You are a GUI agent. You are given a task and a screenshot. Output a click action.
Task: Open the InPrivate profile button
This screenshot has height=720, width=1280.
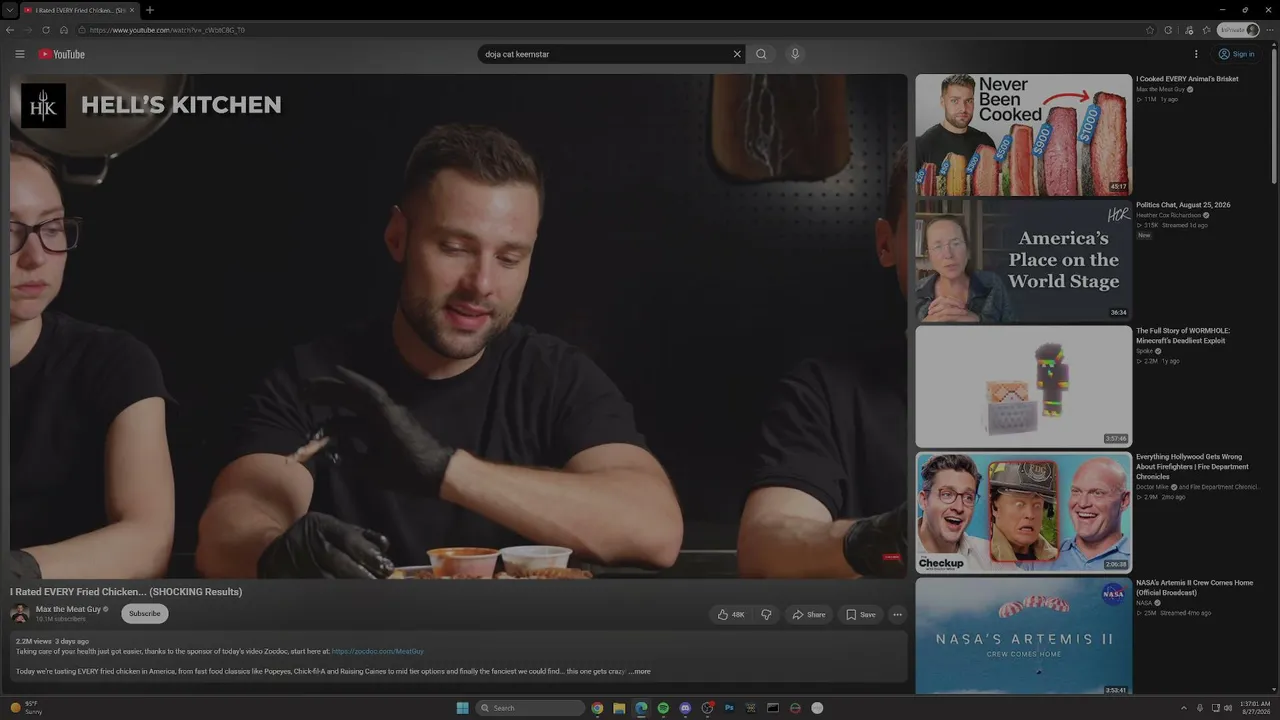click(1239, 30)
